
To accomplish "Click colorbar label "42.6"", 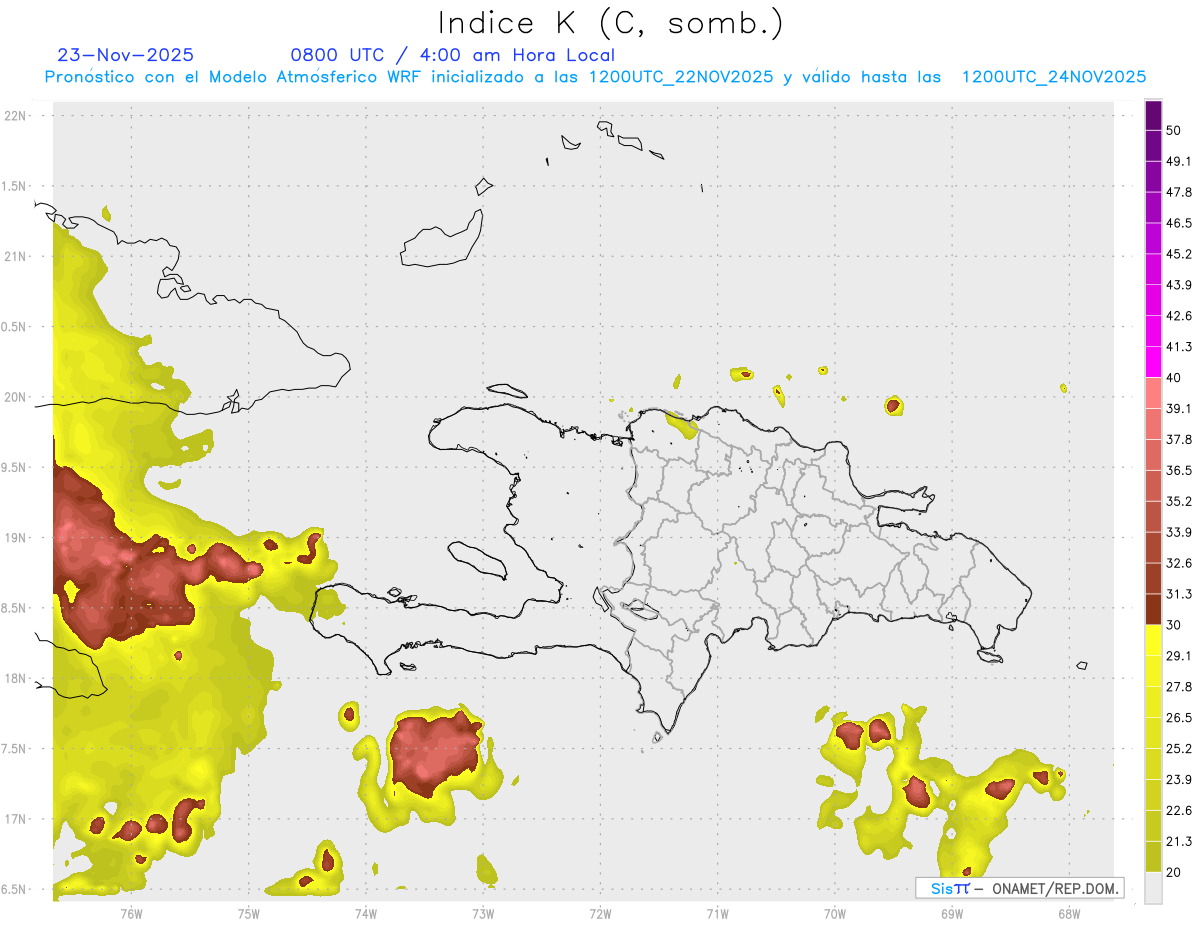I will click(x=1179, y=317).
